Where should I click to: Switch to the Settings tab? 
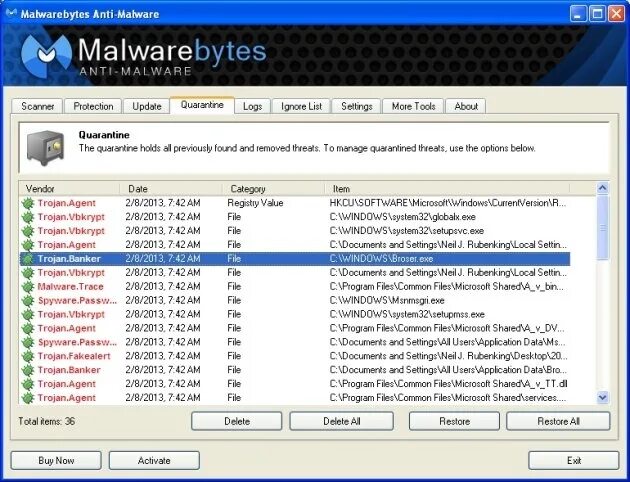click(x=357, y=106)
